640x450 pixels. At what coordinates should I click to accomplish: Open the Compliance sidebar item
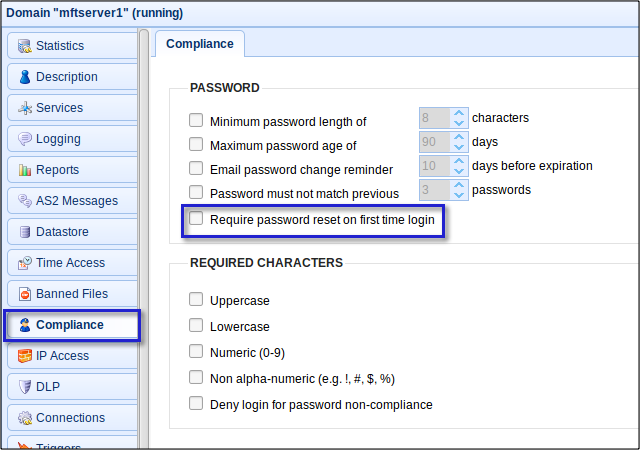pos(72,325)
